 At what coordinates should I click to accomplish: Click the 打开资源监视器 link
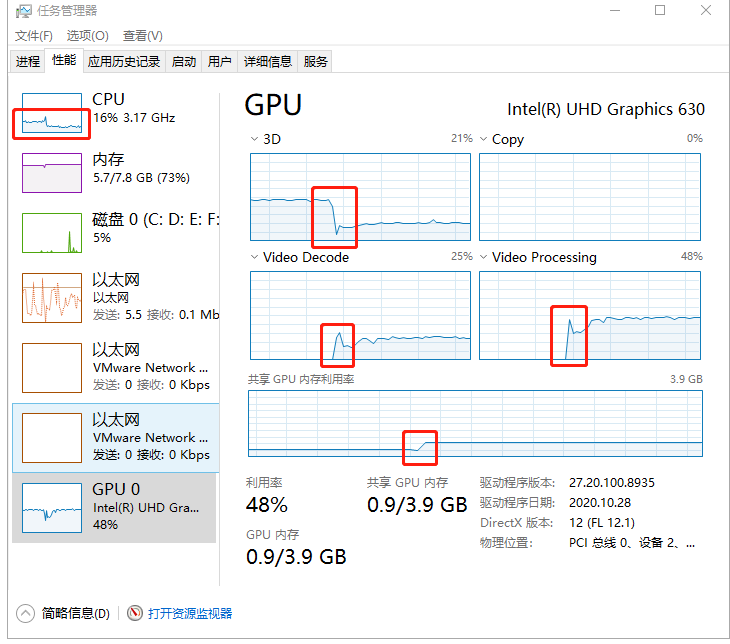pyautogui.click(x=190, y=613)
